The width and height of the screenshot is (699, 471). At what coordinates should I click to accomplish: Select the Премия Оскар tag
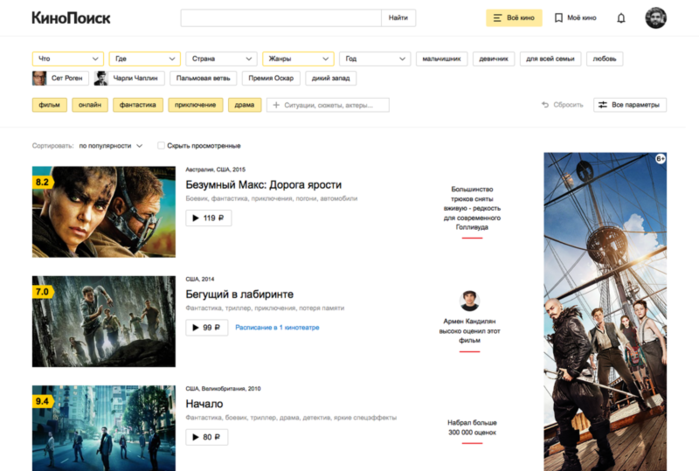click(x=271, y=78)
